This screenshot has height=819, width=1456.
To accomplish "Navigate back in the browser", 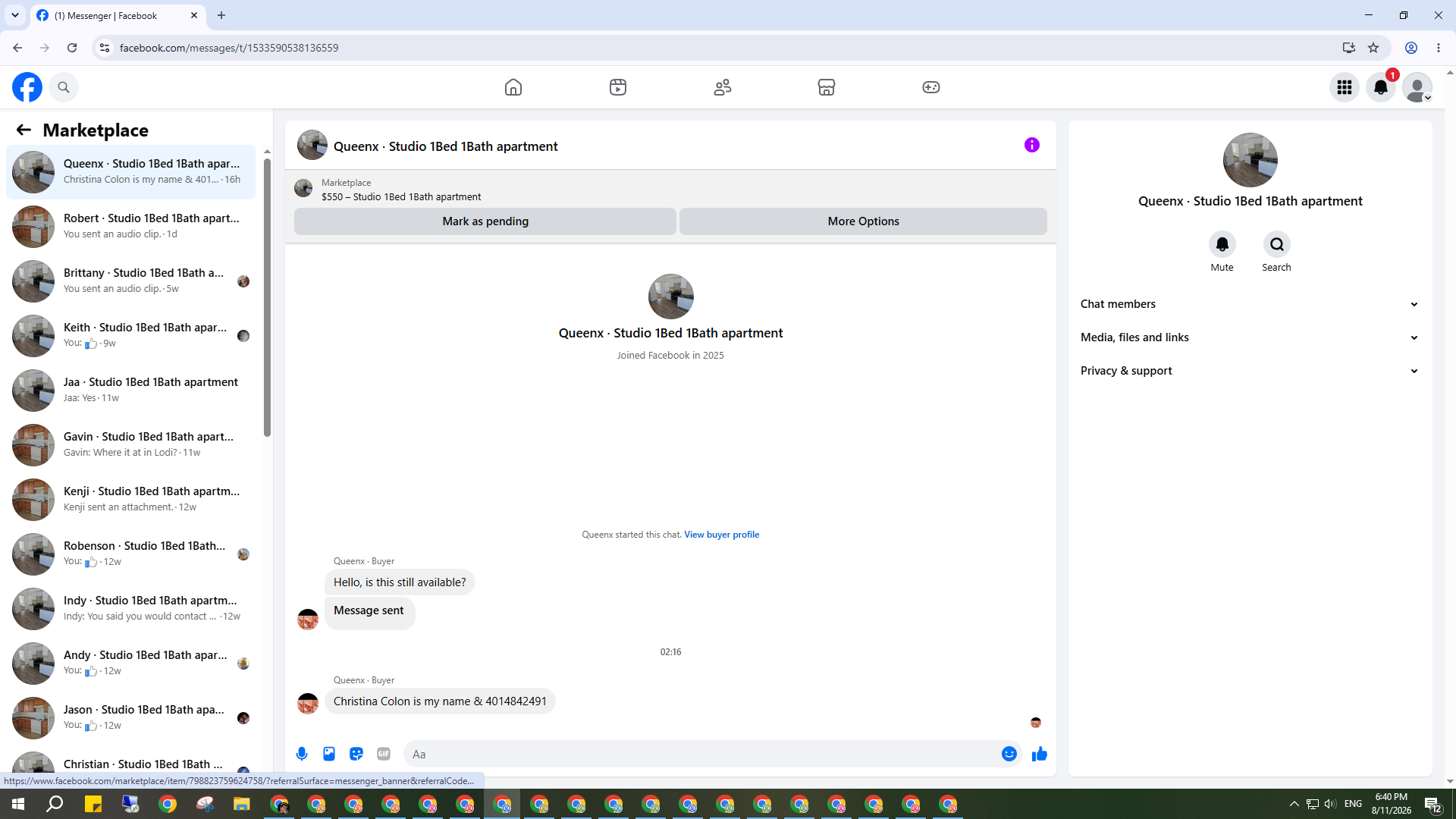I will (17, 48).
